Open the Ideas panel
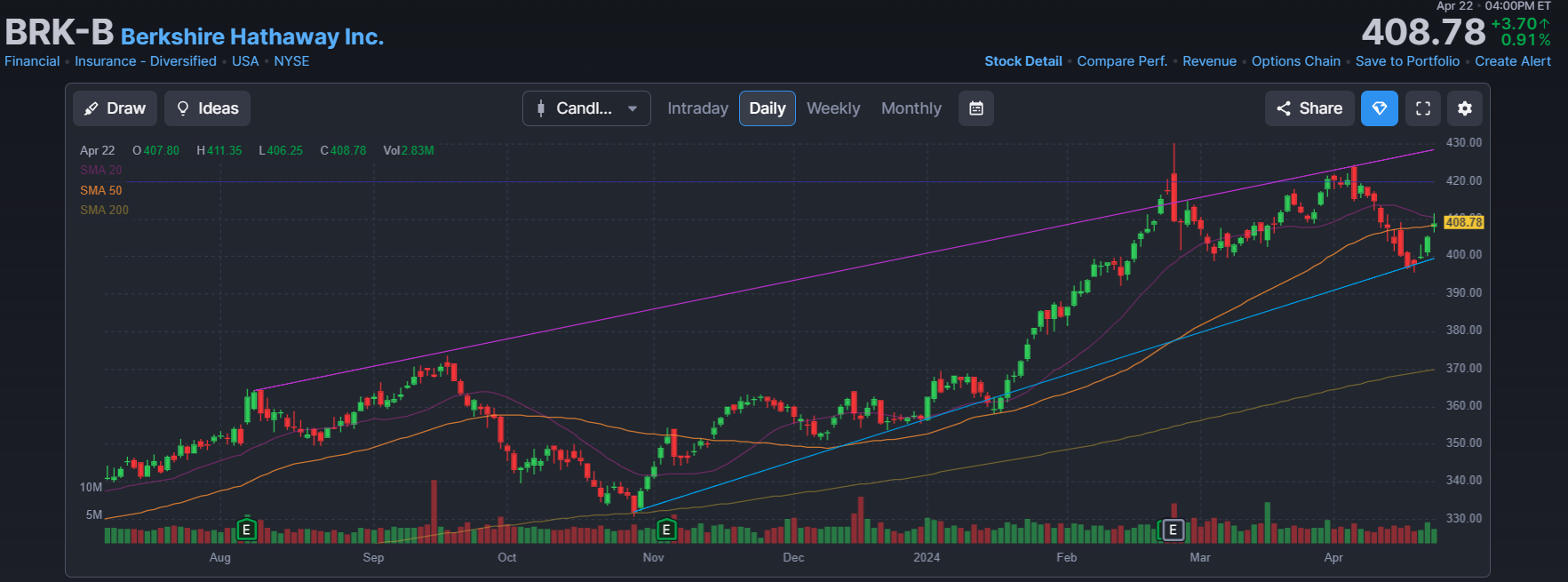Image resolution: width=1568 pixels, height=582 pixels. point(207,108)
